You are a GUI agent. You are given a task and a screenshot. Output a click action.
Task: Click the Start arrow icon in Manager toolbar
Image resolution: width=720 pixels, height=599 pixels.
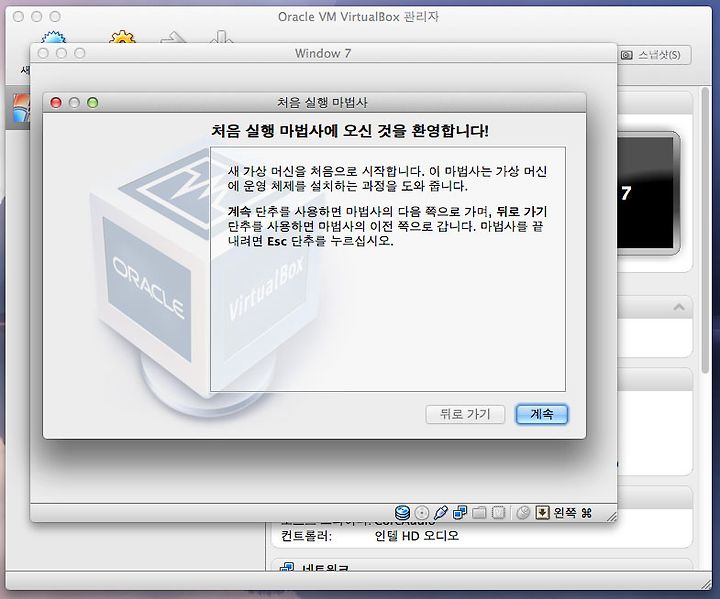point(174,37)
